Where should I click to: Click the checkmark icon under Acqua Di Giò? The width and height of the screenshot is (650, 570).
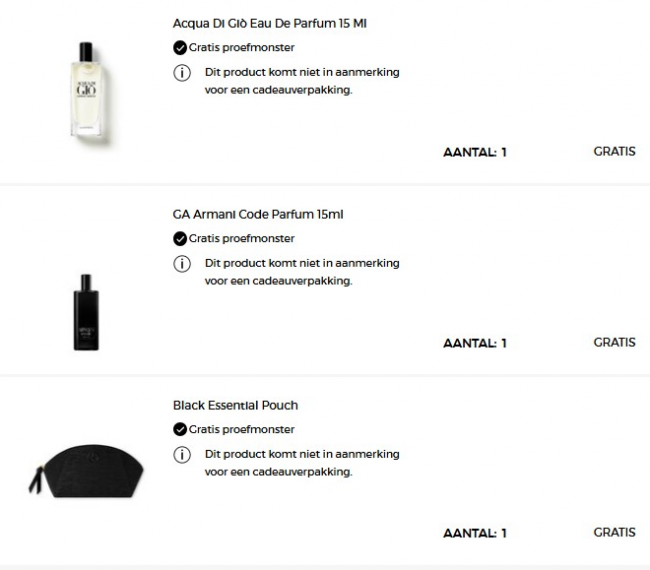tap(180, 47)
